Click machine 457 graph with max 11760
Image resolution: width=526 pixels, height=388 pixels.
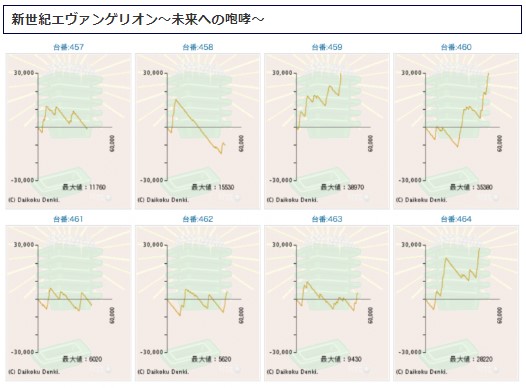(x=68, y=131)
